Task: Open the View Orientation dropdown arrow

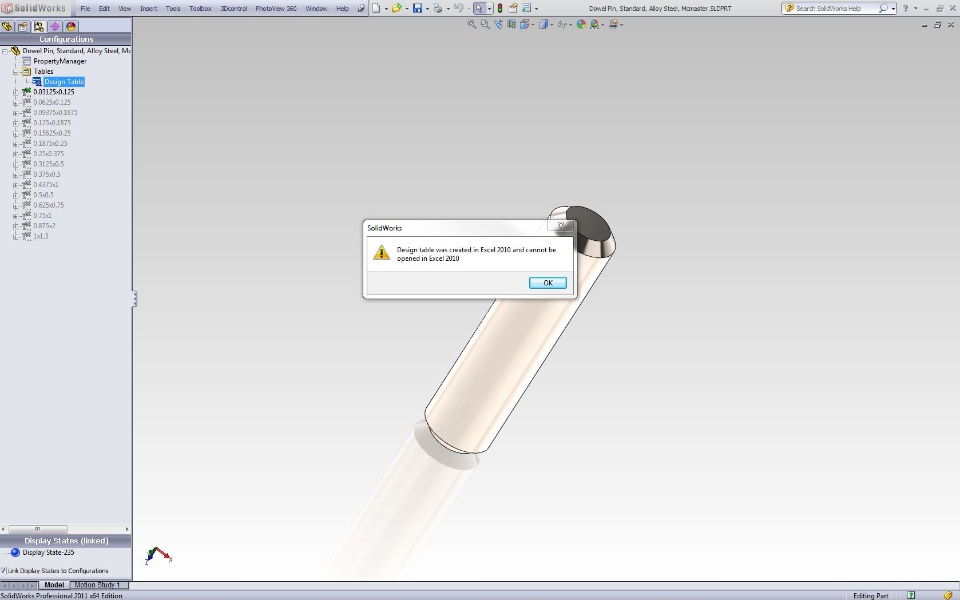Action: (533, 24)
